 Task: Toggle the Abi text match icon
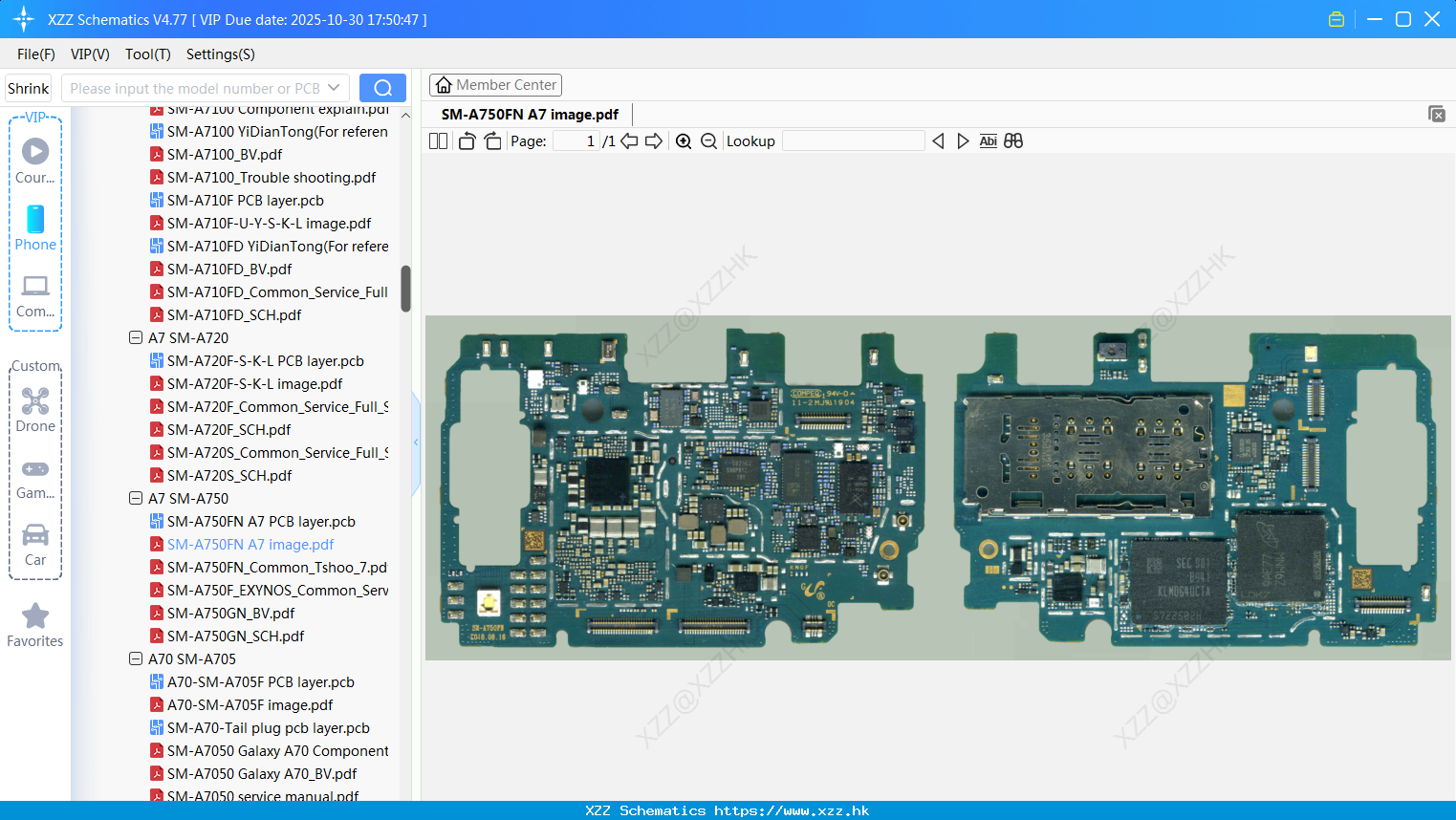[989, 140]
